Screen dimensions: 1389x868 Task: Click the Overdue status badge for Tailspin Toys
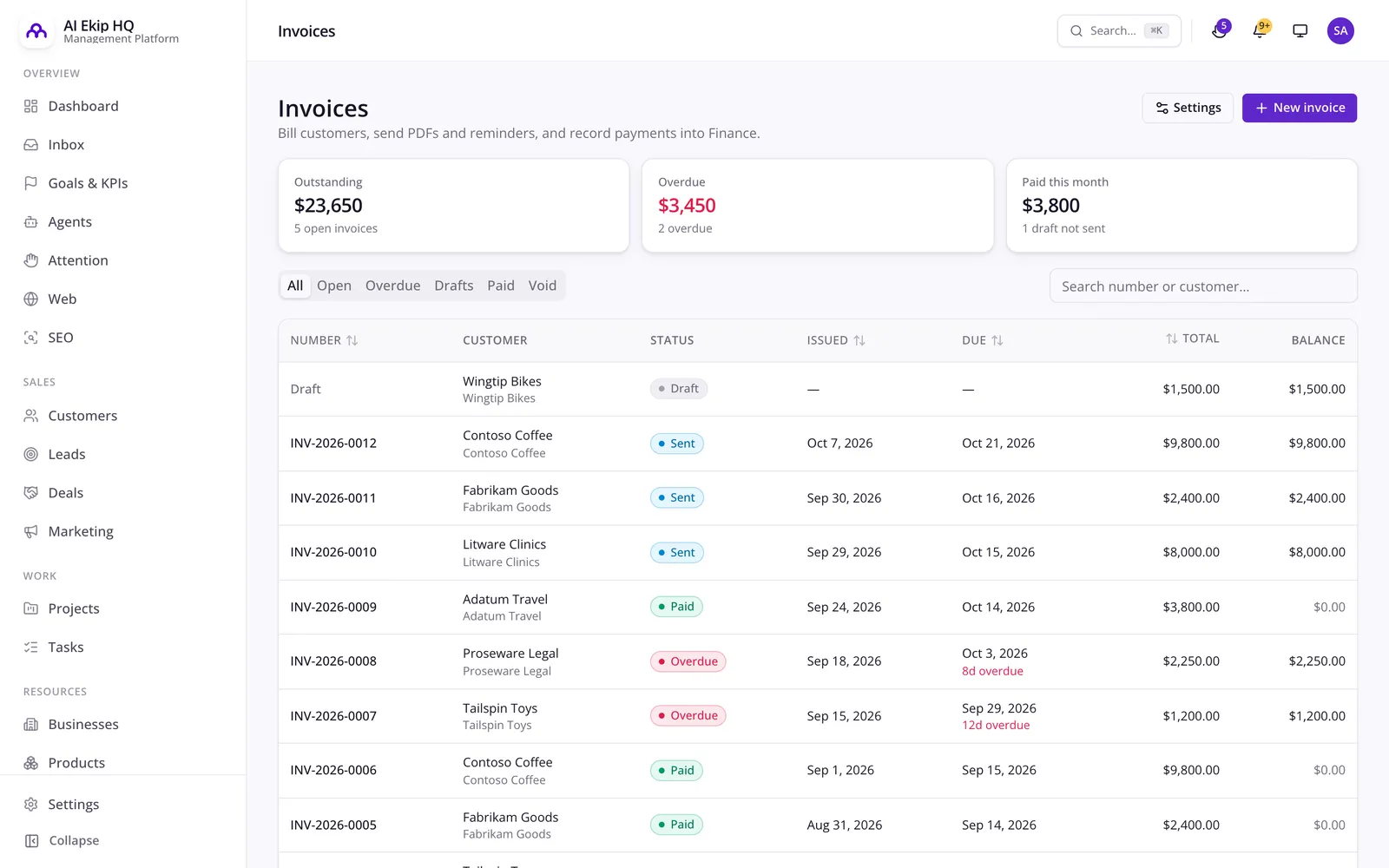[688, 716]
